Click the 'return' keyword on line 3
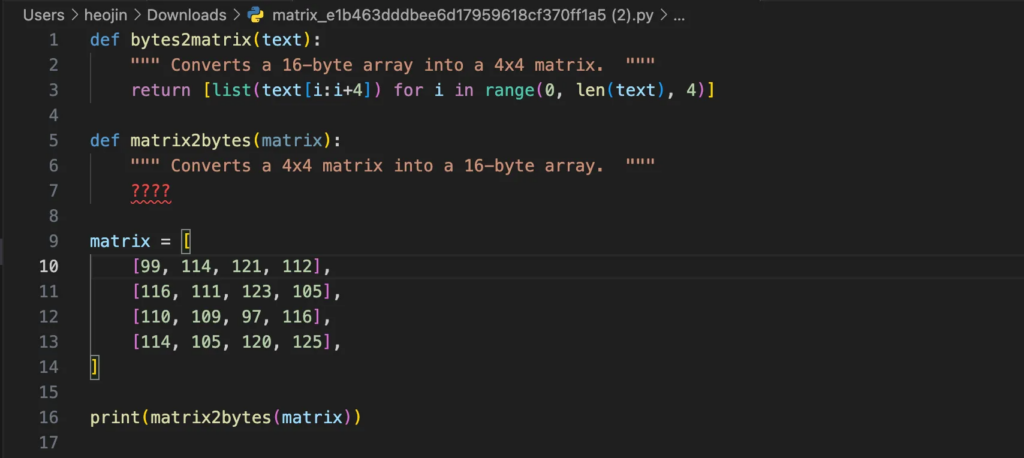1024x458 pixels. click(x=161, y=90)
